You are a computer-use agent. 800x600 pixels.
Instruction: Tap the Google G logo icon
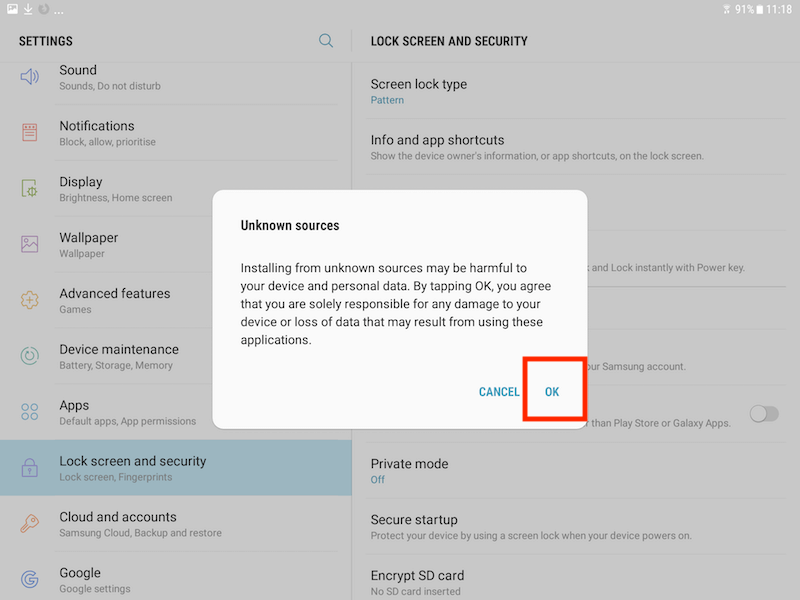click(30, 579)
